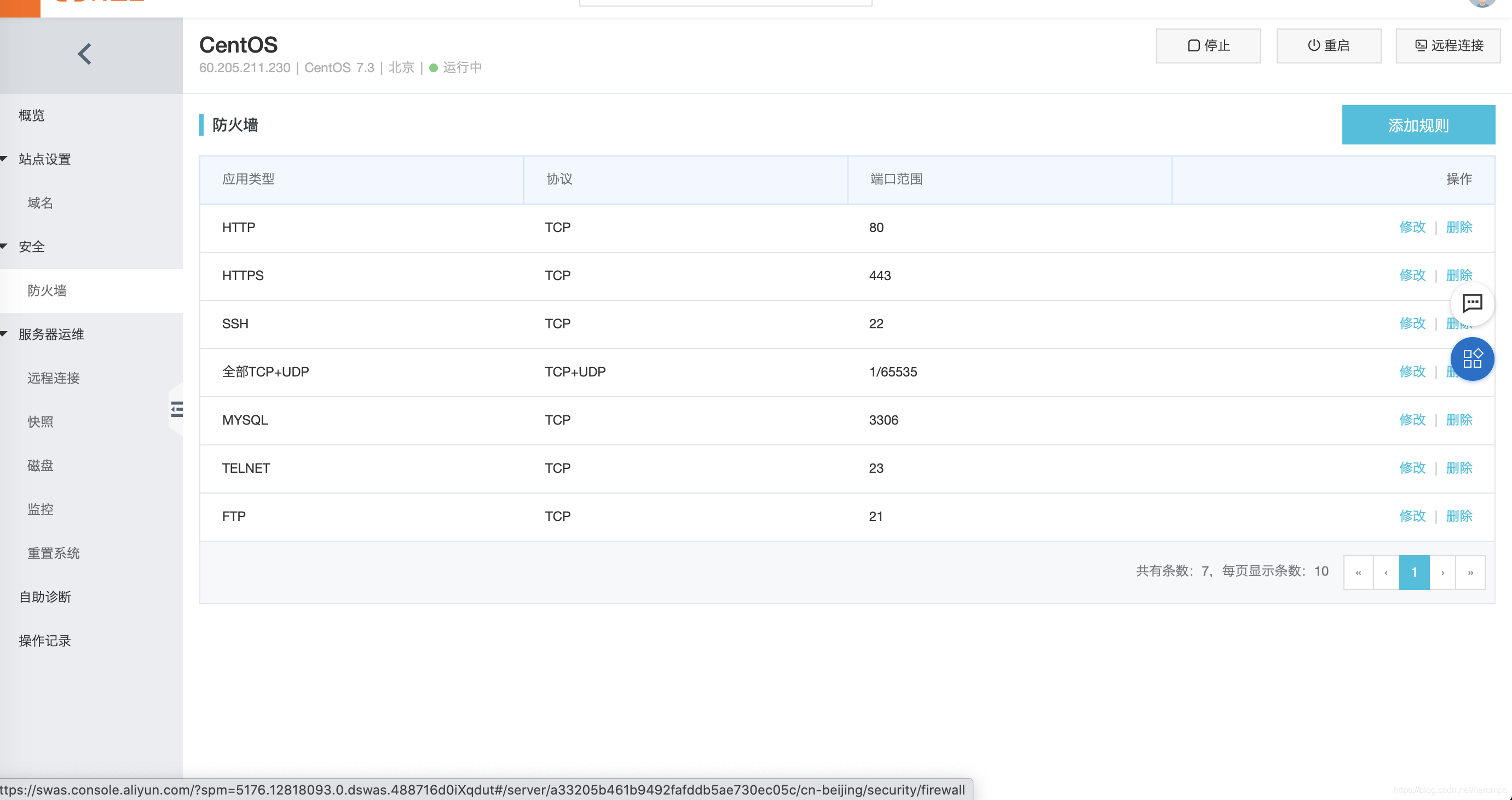This screenshot has height=800, width=1512.
Task: Click the 重启 restart button
Action: (x=1328, y=46)
